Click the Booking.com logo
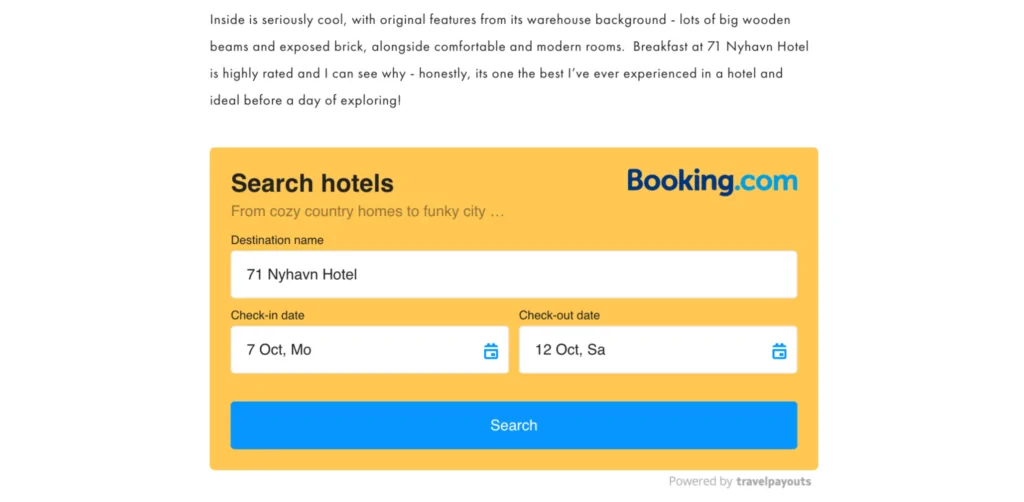 (712, 181)
